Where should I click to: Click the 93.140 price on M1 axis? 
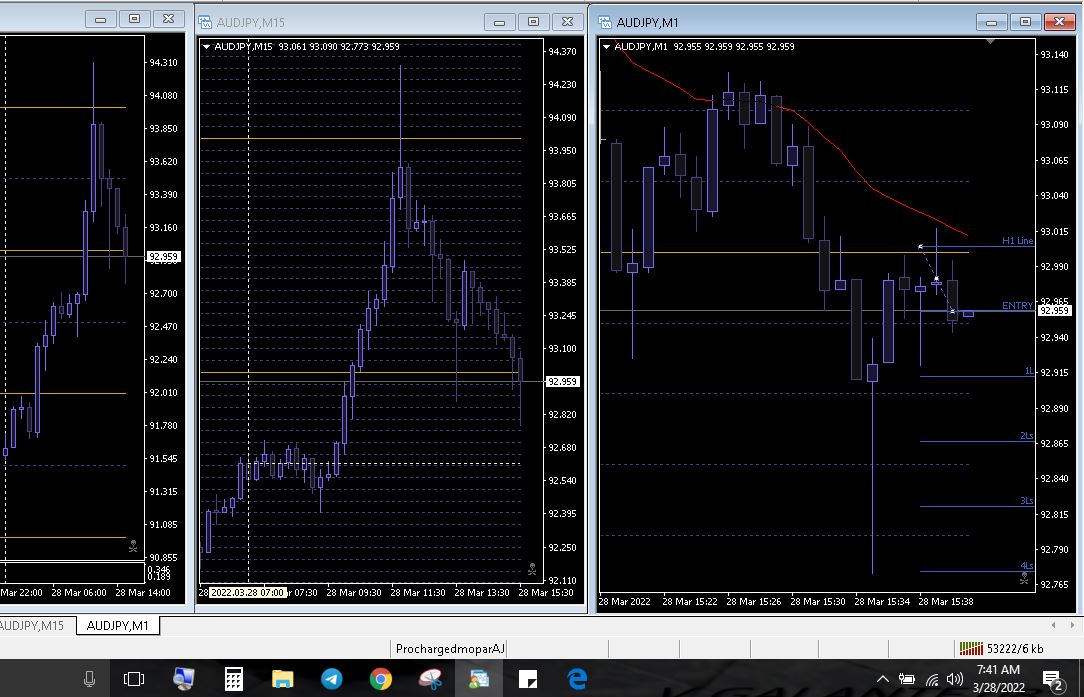point(1054,55)
